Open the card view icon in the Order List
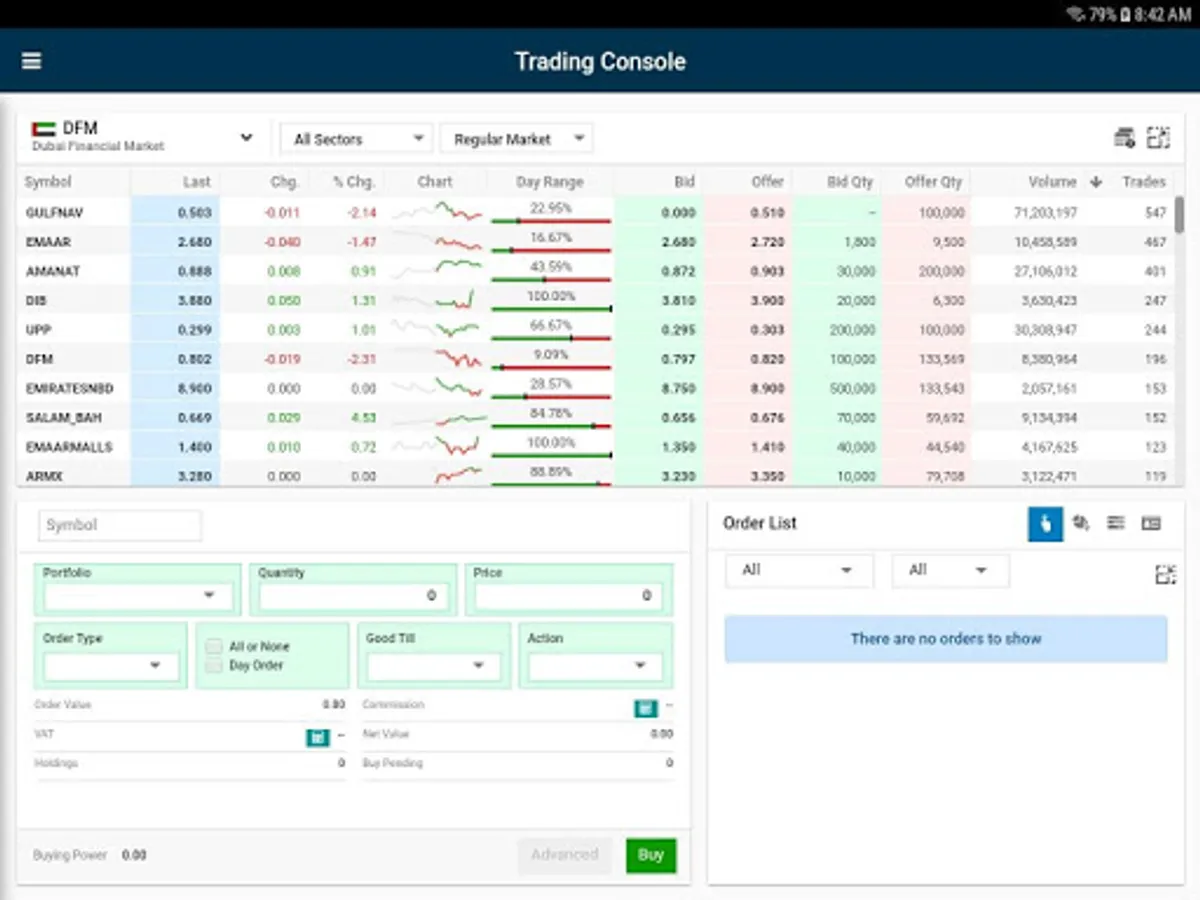This screenshot has width=1200, height=900. click(x=1151, y=523)
